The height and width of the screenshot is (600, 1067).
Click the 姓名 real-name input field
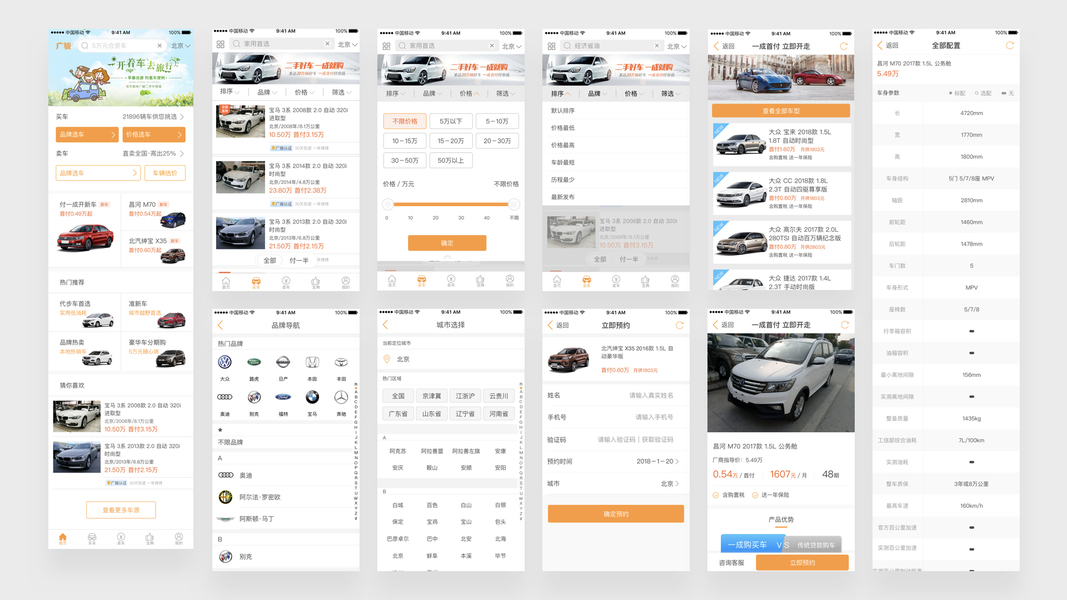[x=616, y=395]
